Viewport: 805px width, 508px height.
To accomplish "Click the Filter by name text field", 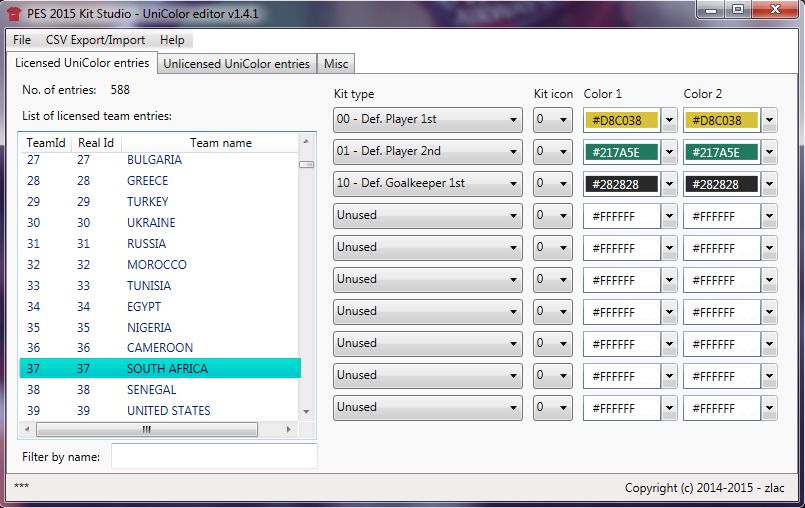I will point(214,456).
